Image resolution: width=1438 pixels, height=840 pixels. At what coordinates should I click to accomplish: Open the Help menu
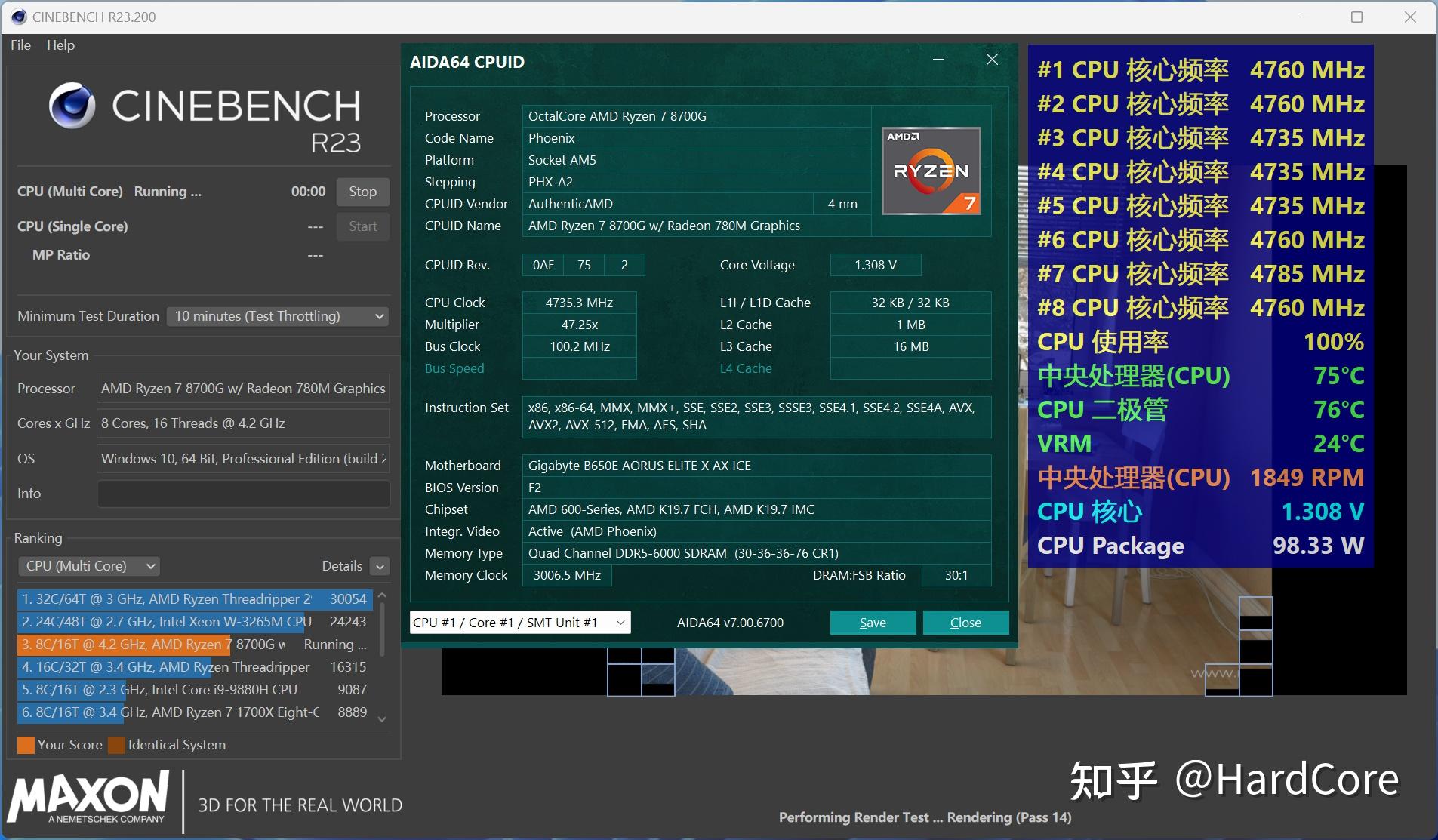point(60,45)
